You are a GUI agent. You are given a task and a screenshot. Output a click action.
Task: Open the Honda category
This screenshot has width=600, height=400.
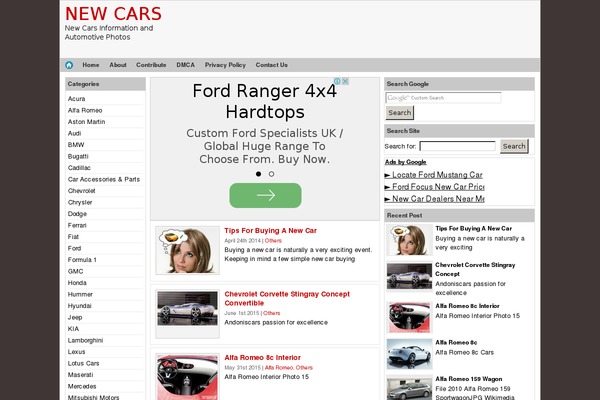(x=77, y=282)
